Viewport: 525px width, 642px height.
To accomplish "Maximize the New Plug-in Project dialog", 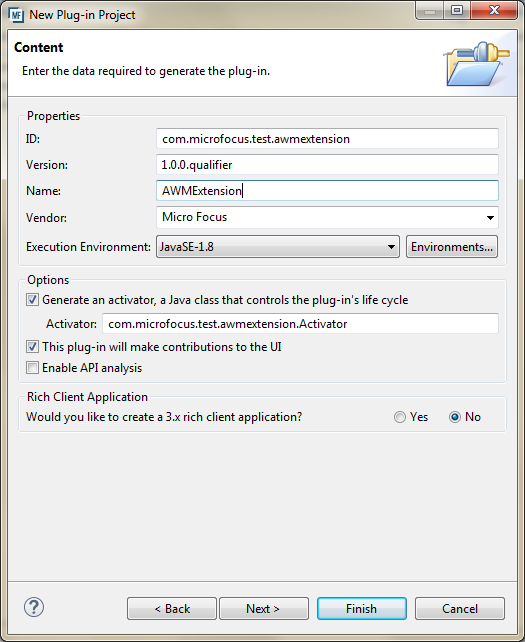I will [x=457, y=10].
